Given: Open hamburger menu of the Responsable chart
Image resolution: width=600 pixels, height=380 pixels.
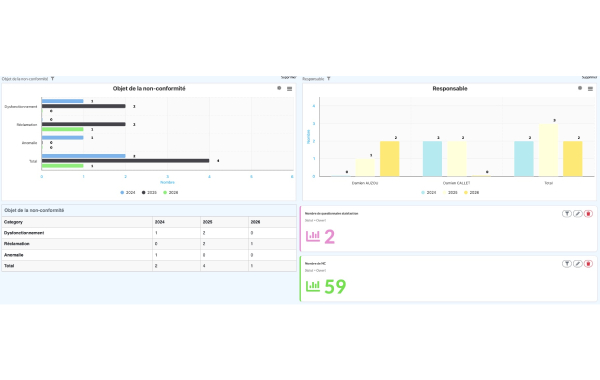Looking at the screenshot, I should [590, 89].
